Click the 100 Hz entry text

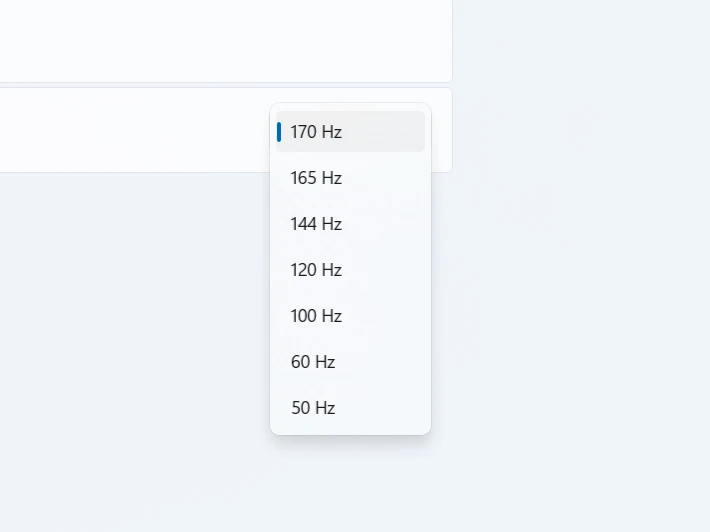(316, 316)
